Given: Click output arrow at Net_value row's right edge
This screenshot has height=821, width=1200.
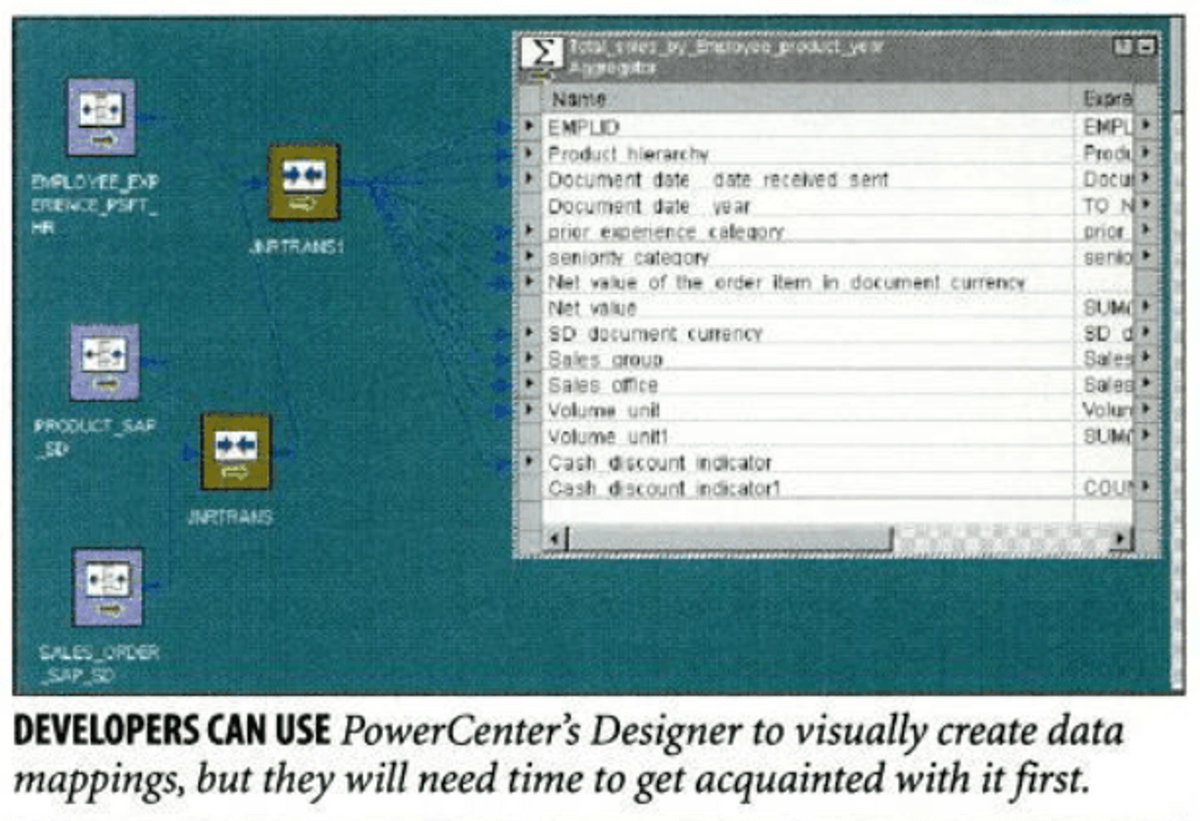Looking at the screenshot, I should (x=1145, y=307).
